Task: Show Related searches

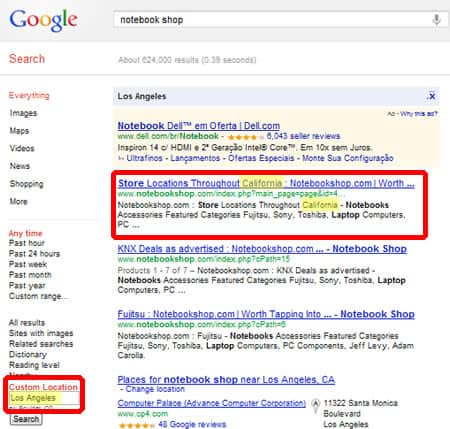Action: [x=41, y=344]
